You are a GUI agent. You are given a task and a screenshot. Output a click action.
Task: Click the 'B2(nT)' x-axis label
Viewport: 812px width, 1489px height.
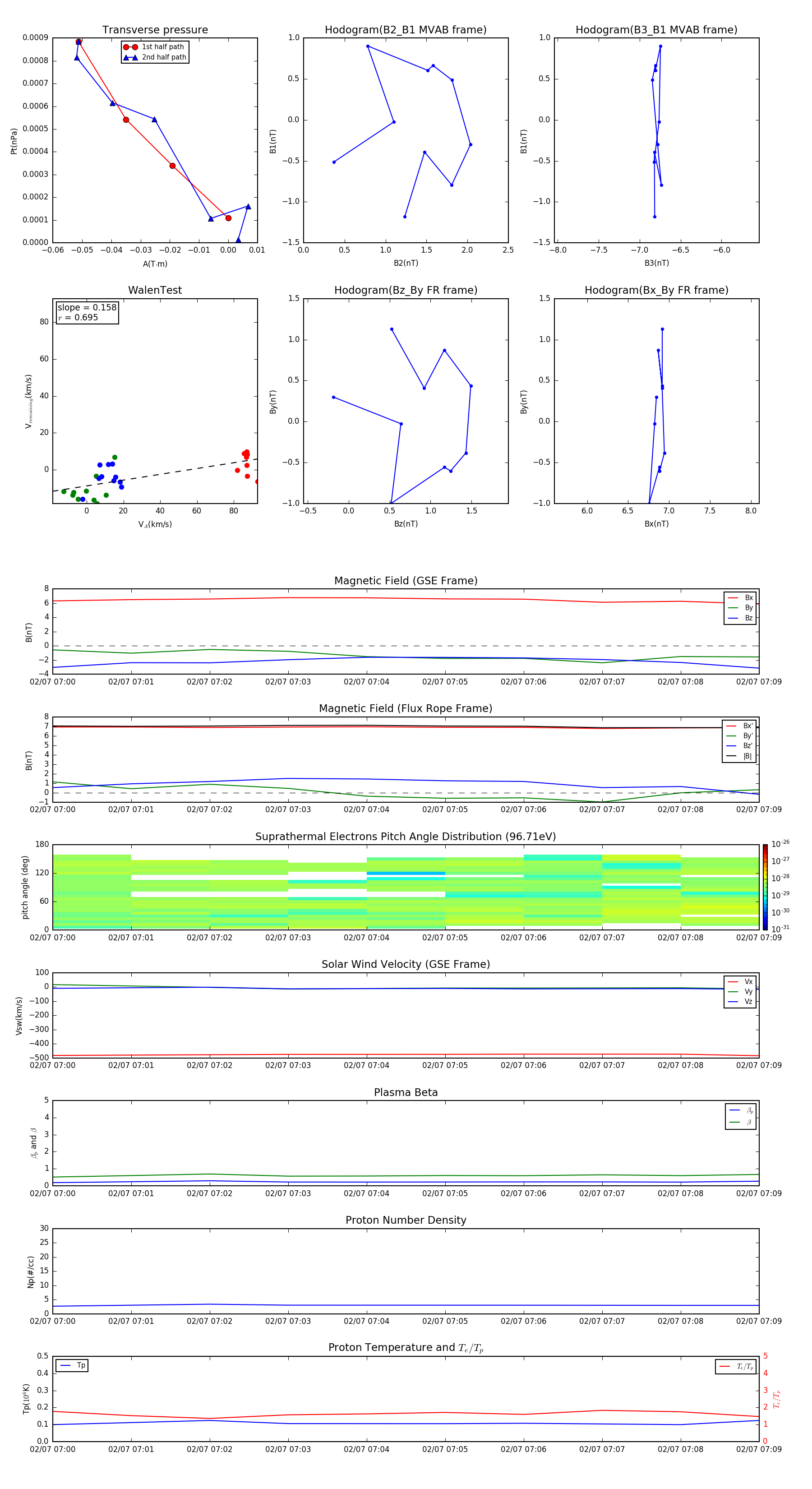(406, 263)
